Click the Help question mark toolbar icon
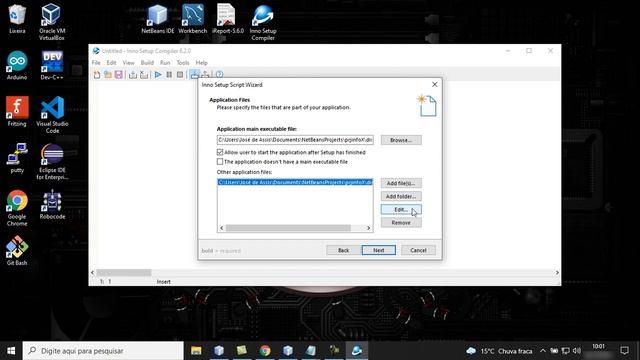The height and width of the screenshot is (360, 640). tap(219, 75)
